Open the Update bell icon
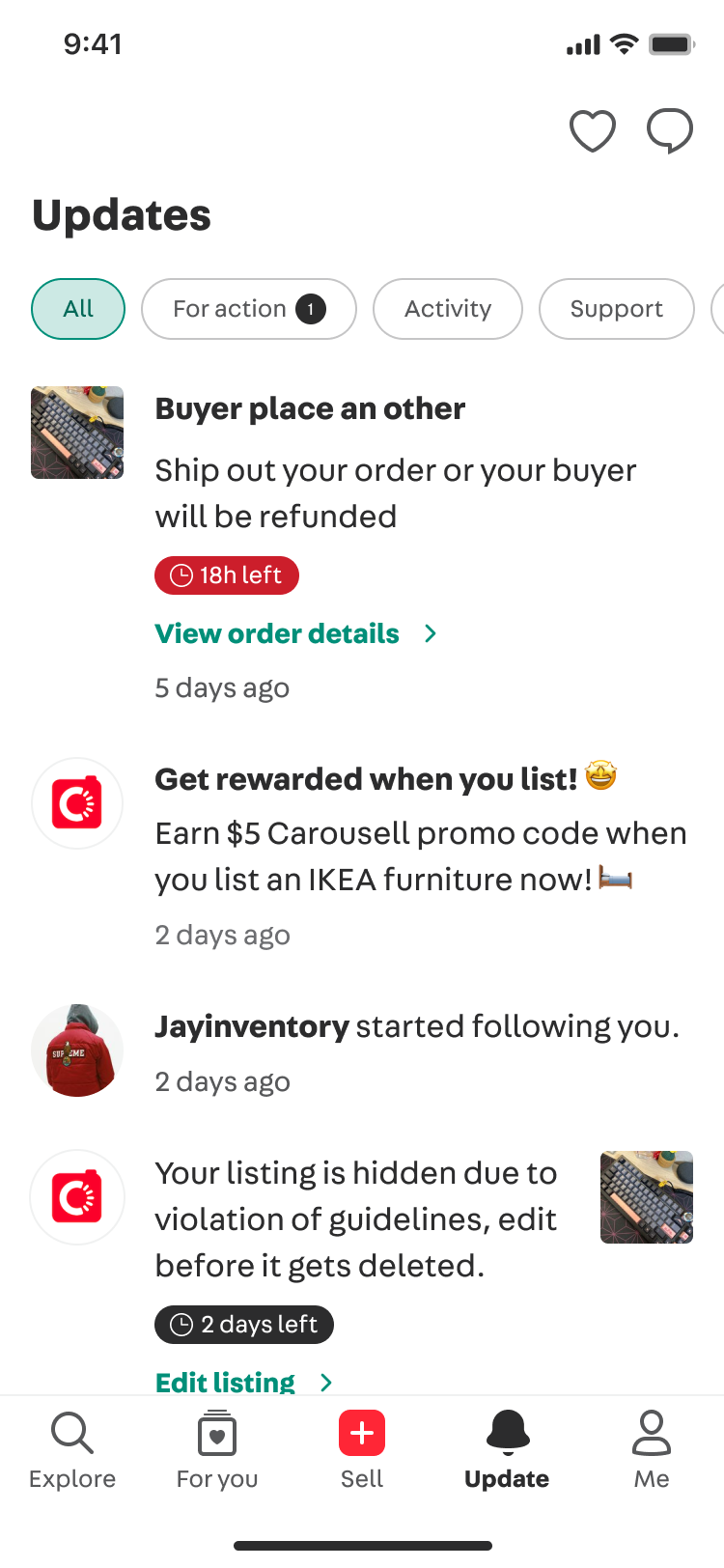The image size is (724, 1568). click(x=507, y=1434)
